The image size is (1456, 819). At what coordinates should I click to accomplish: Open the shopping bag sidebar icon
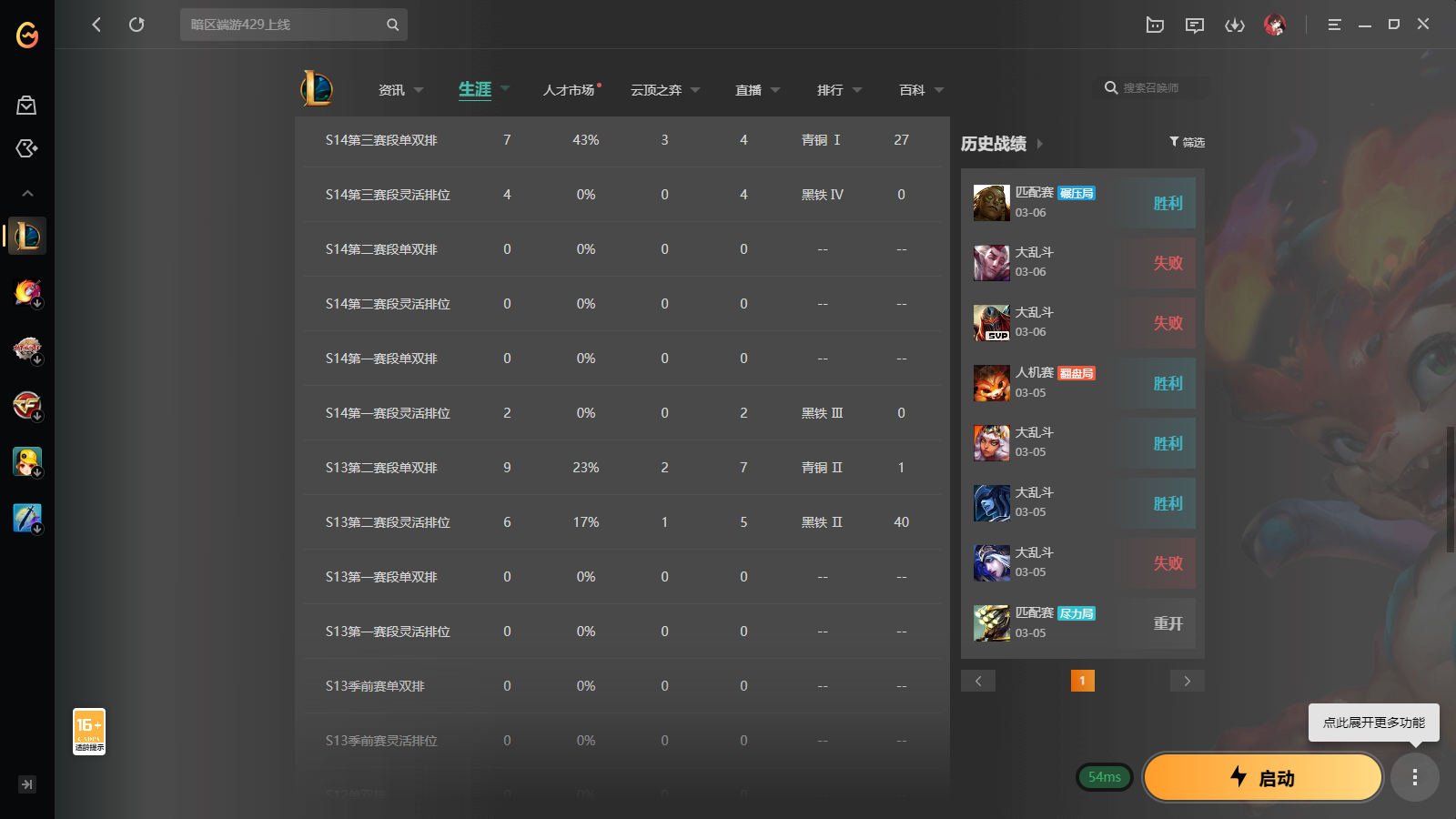(x=27, y=106)
